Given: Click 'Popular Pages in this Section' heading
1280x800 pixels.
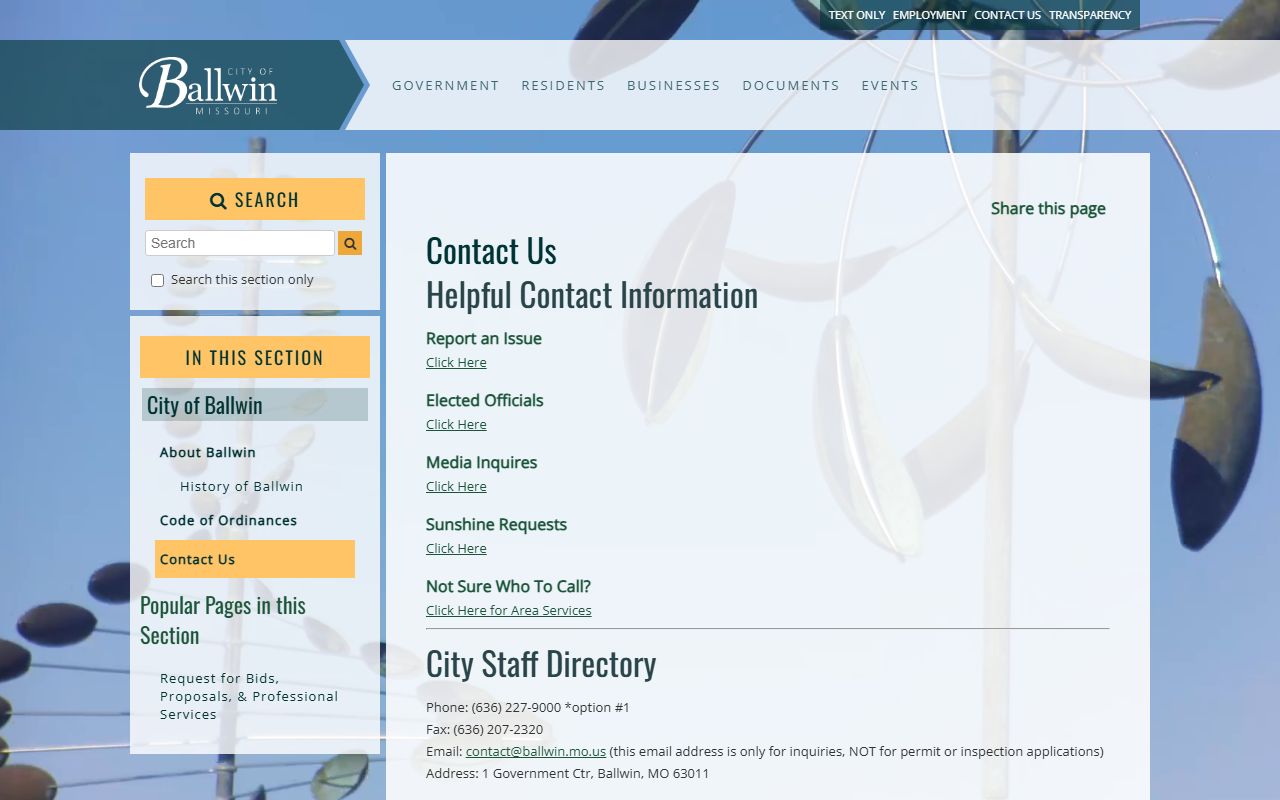Looking at the screenshot, I should [x=223, y=620].
